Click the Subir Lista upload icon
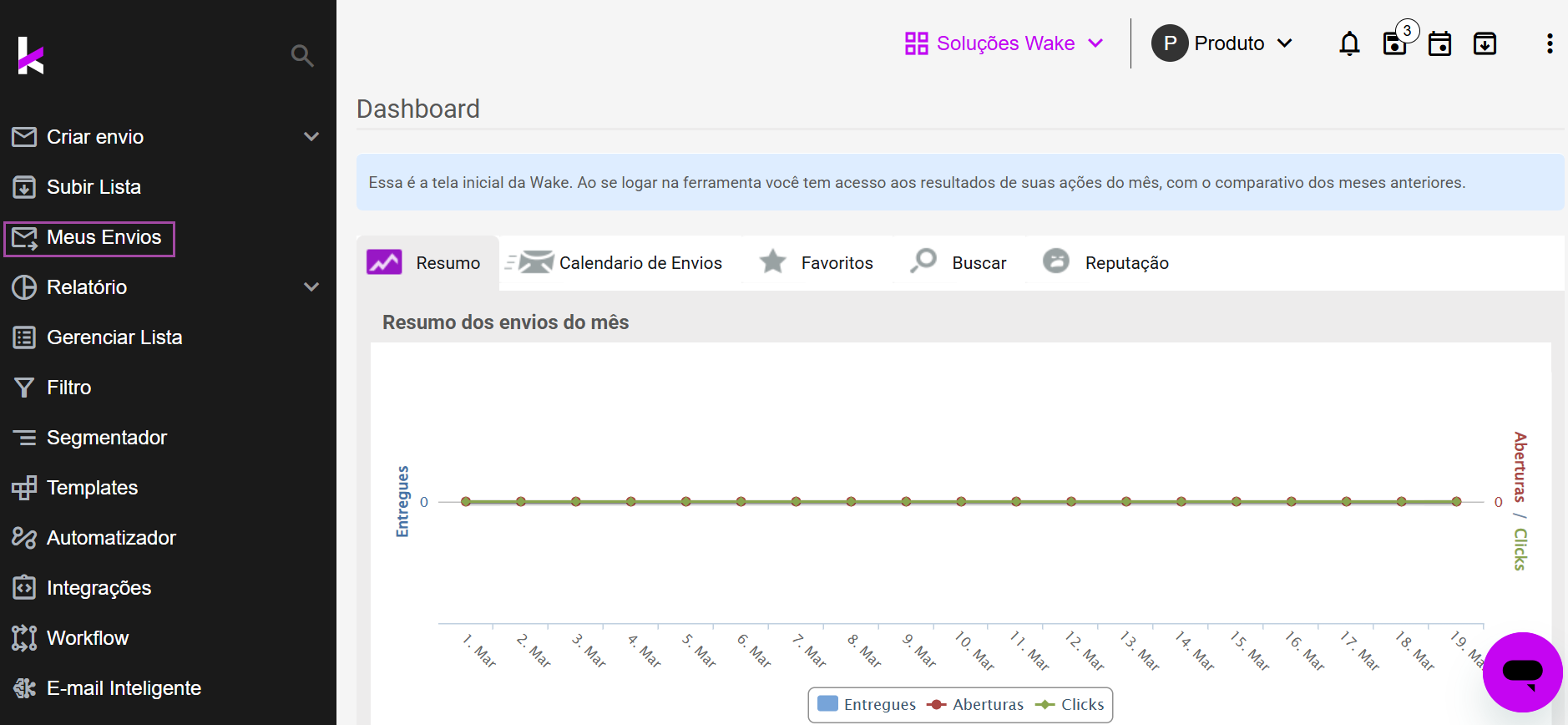Viewport: 1568px width, 725px height. coord(24,186)
